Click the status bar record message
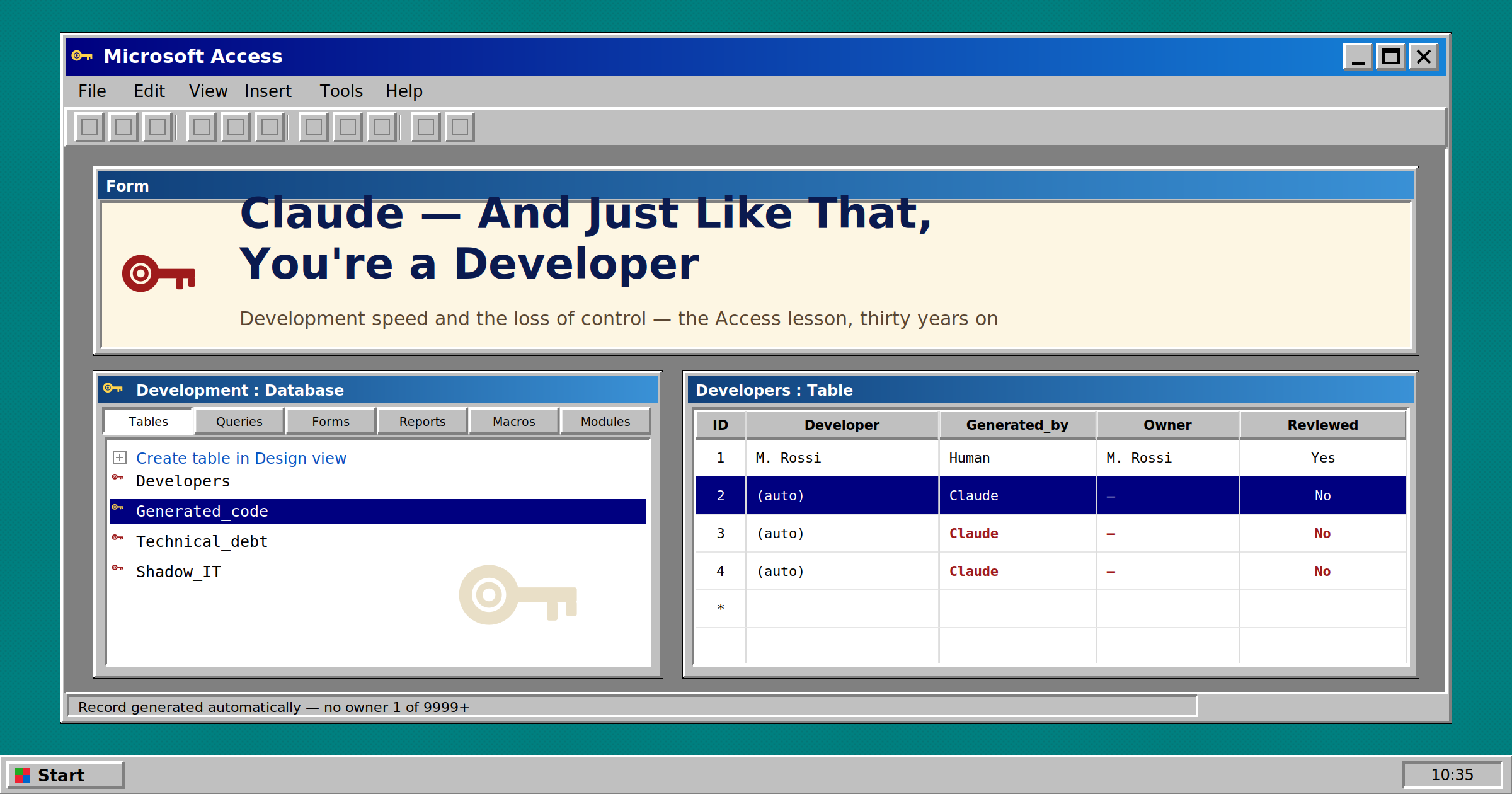 tap(273, 707)
